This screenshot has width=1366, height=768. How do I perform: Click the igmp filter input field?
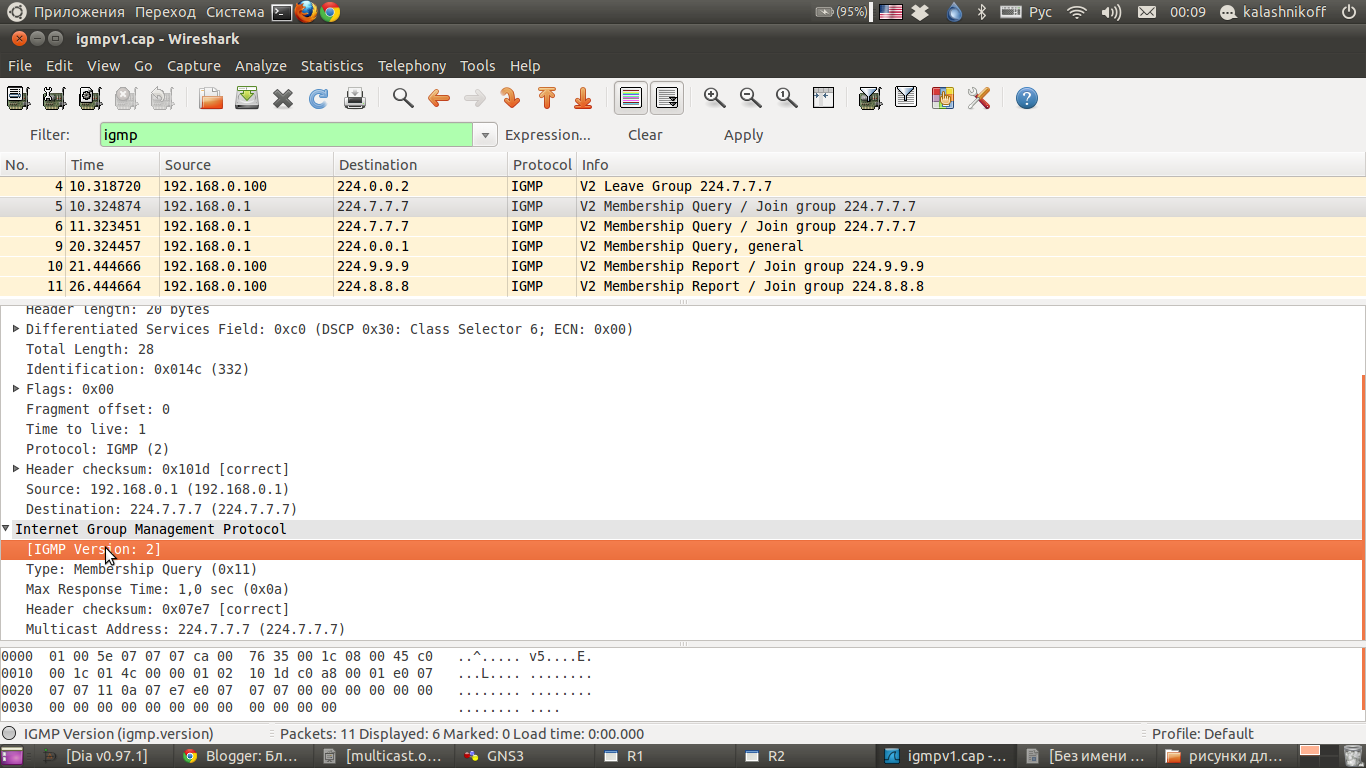click(x=285, y=135)
